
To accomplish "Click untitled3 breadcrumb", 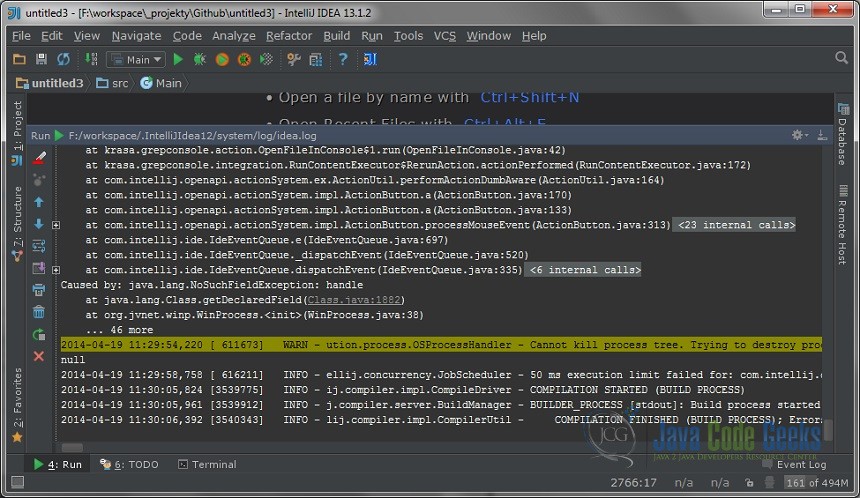I will (50, 83).
